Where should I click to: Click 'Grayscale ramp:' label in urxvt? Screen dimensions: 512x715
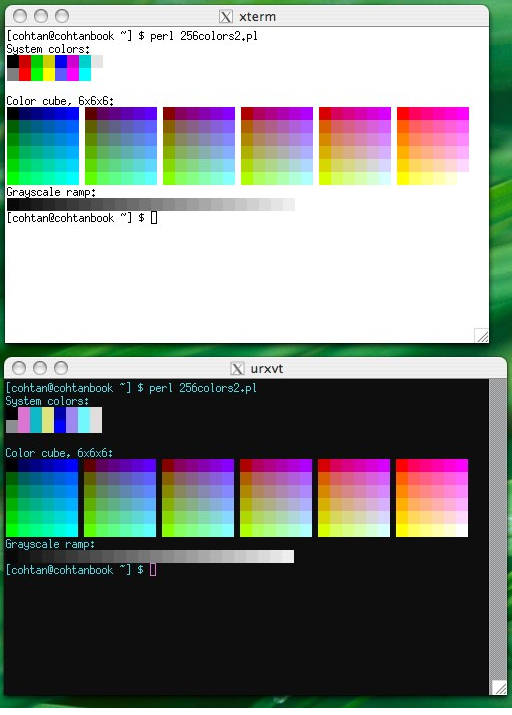tap(50, 544)
